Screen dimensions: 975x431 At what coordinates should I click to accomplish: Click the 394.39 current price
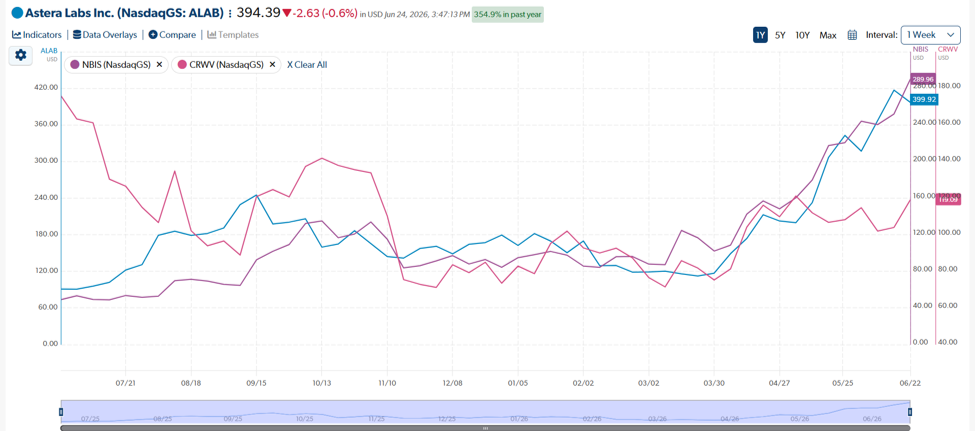tap(259, 13)
